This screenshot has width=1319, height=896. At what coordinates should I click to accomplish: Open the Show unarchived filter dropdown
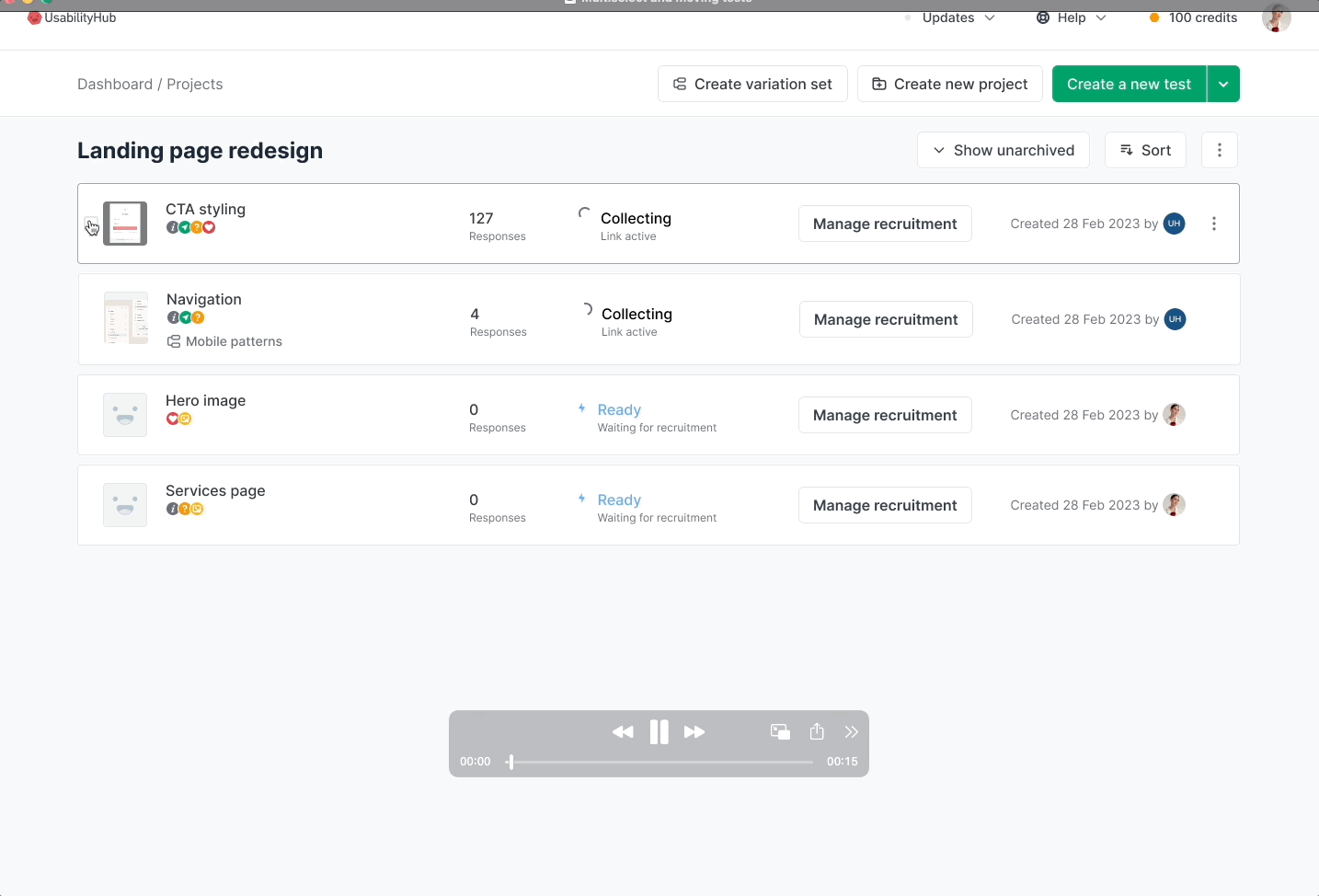coord(1004,150)
